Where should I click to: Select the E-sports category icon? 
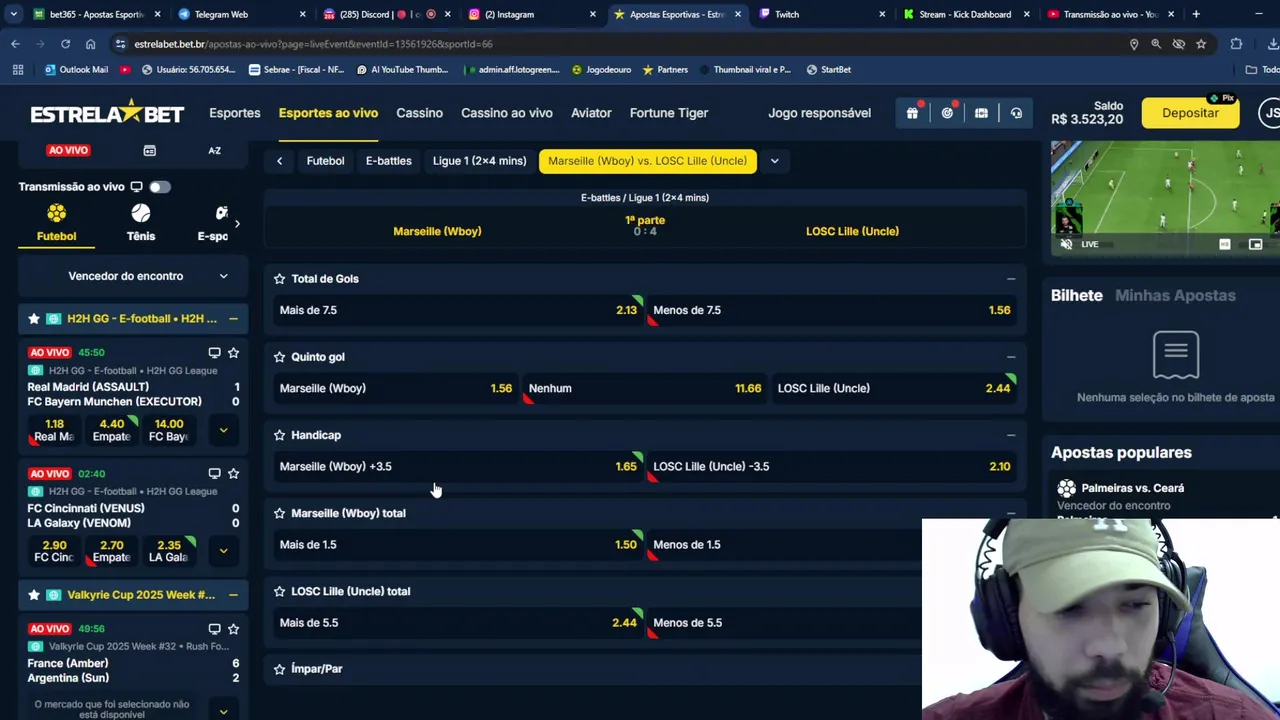(x=215, y=222)
